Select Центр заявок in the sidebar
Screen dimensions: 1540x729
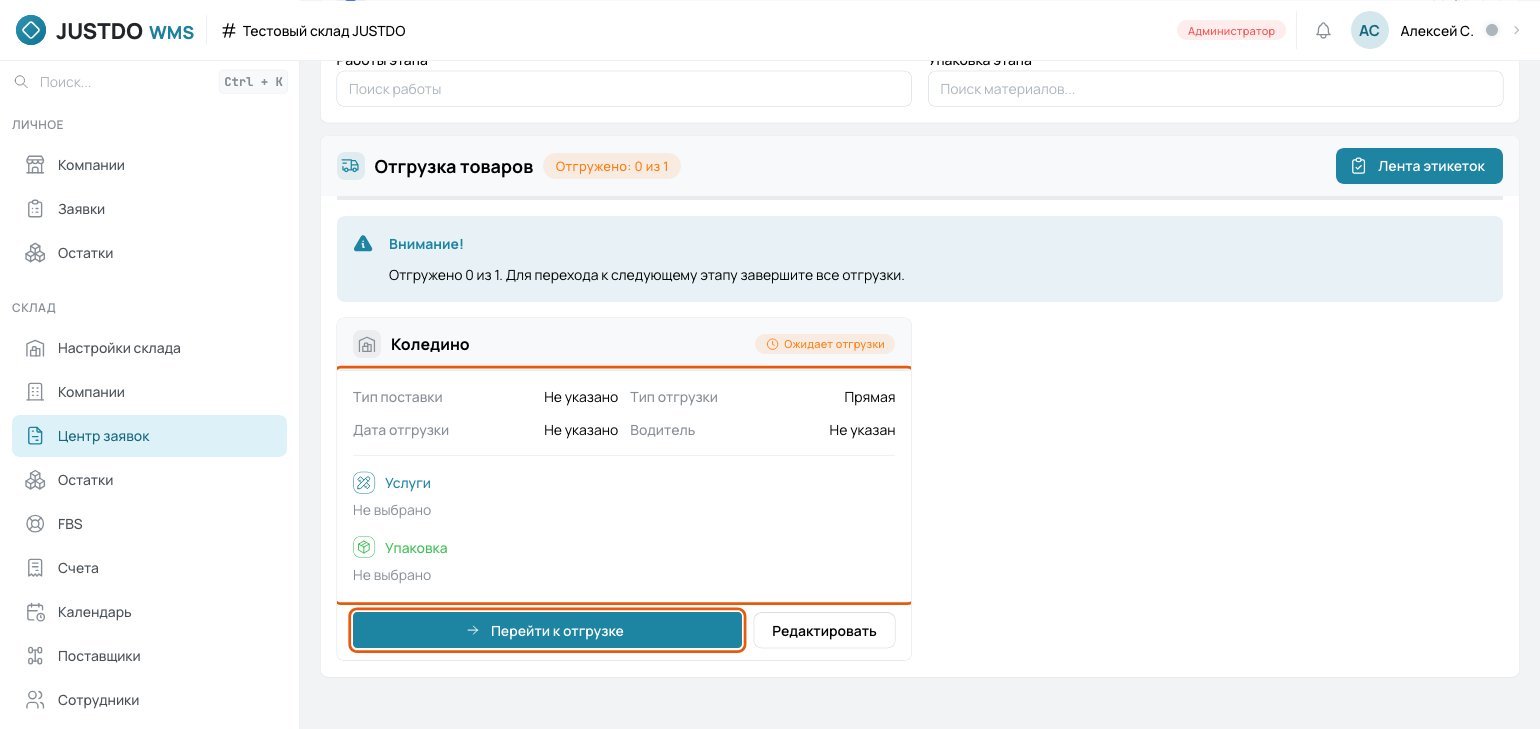pyautogui.click(x=150, y=436)
